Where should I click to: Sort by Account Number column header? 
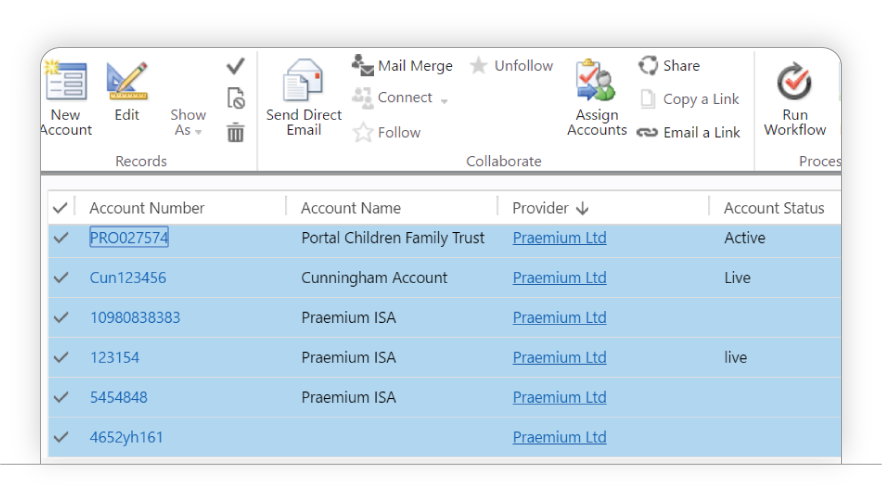click(146, 208)
